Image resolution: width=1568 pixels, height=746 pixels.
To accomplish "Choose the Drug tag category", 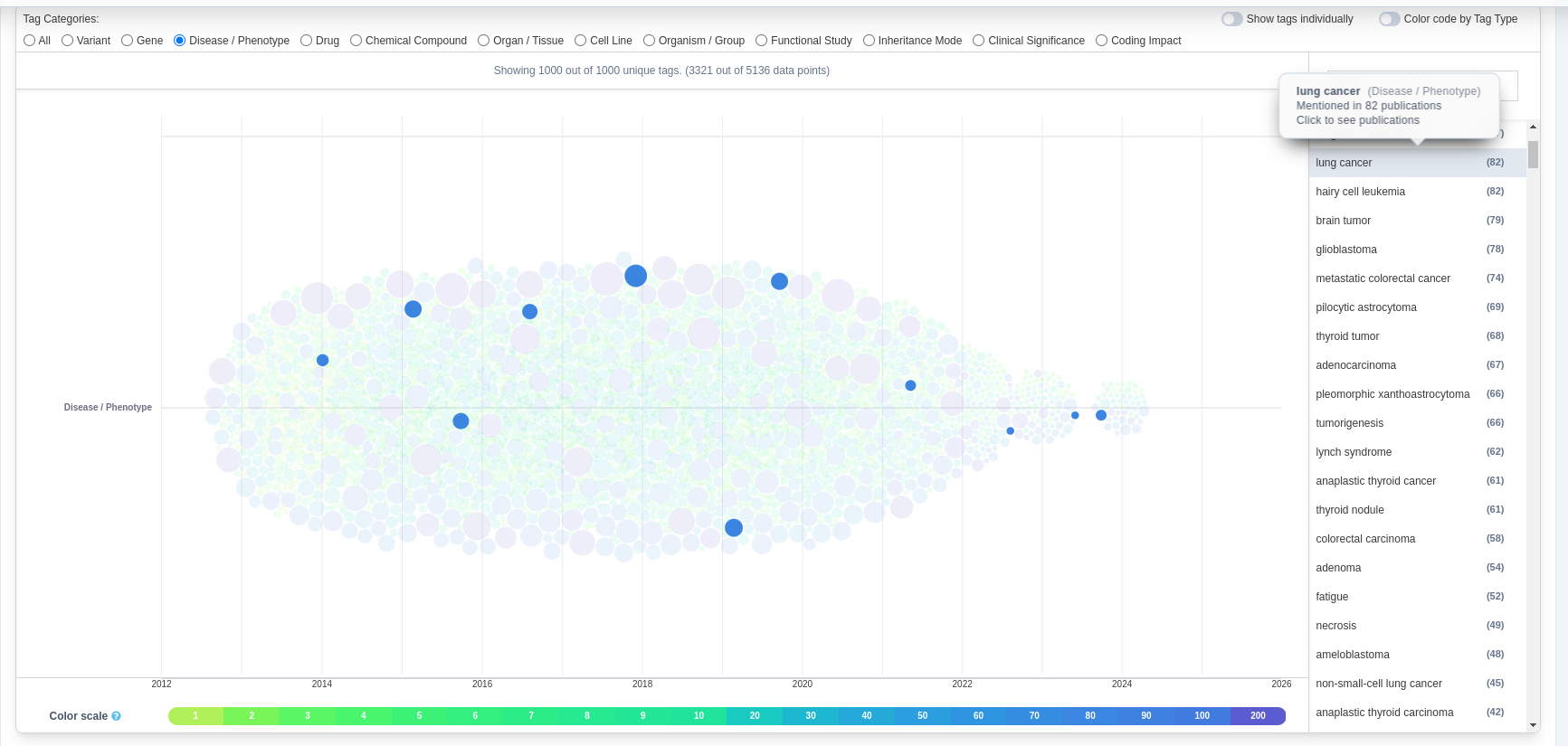I will coord(307,41).
